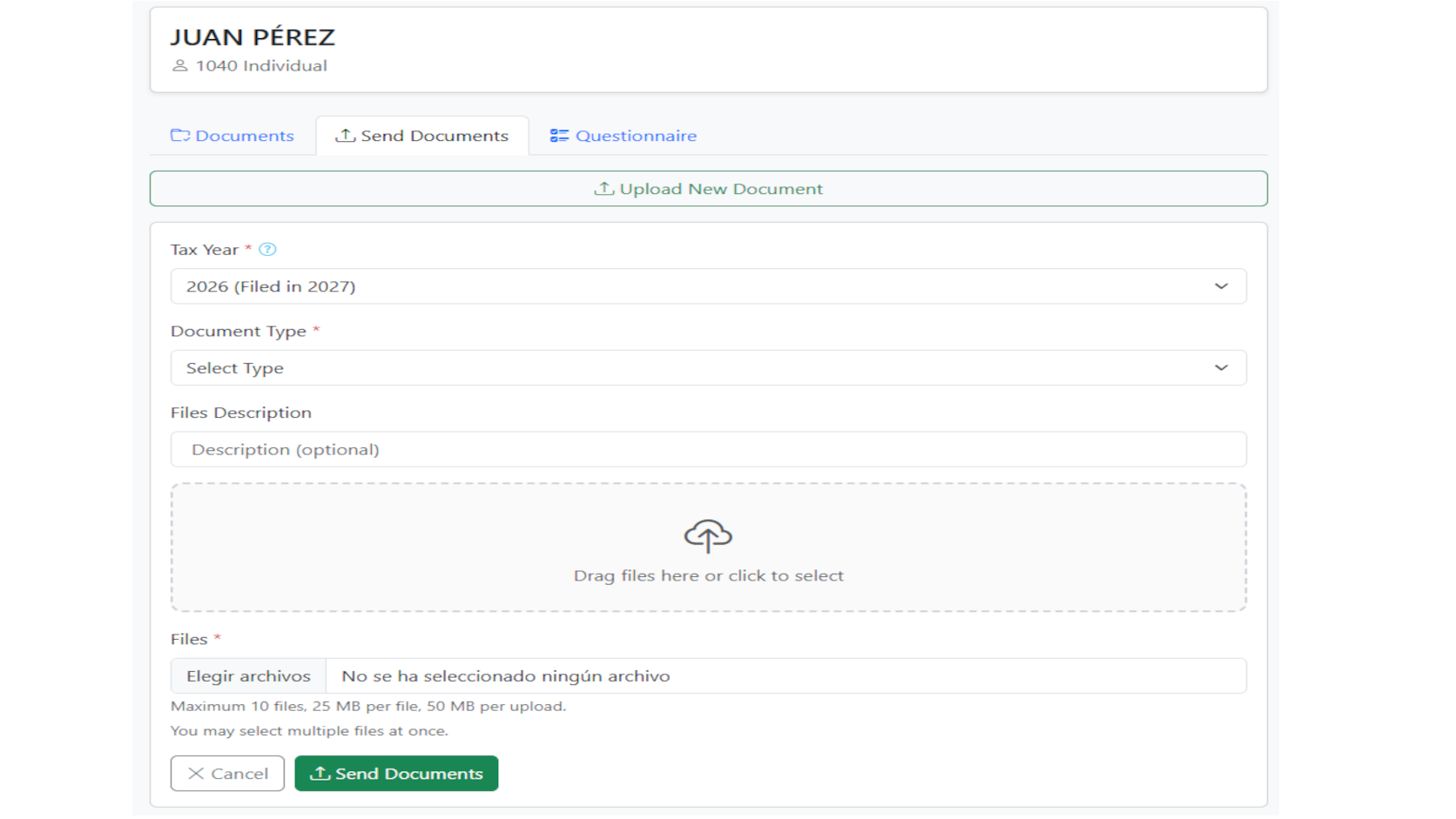Click the drag files drop zone area
The height and width of the screenshot is (819, 1456).
pyautogui.click(x=708, y=547)
